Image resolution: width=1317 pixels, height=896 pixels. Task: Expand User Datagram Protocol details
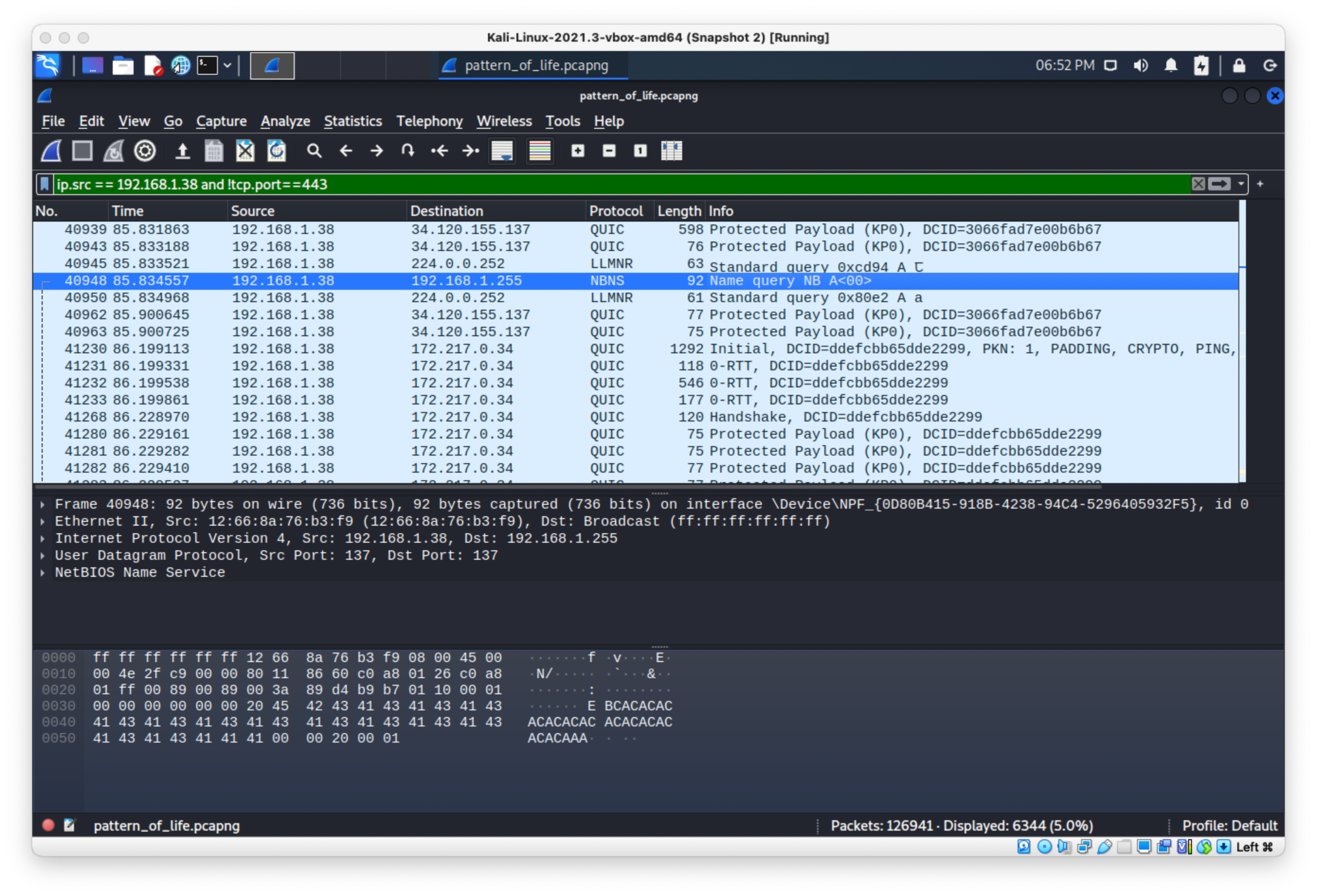click(x=43, y=555)
